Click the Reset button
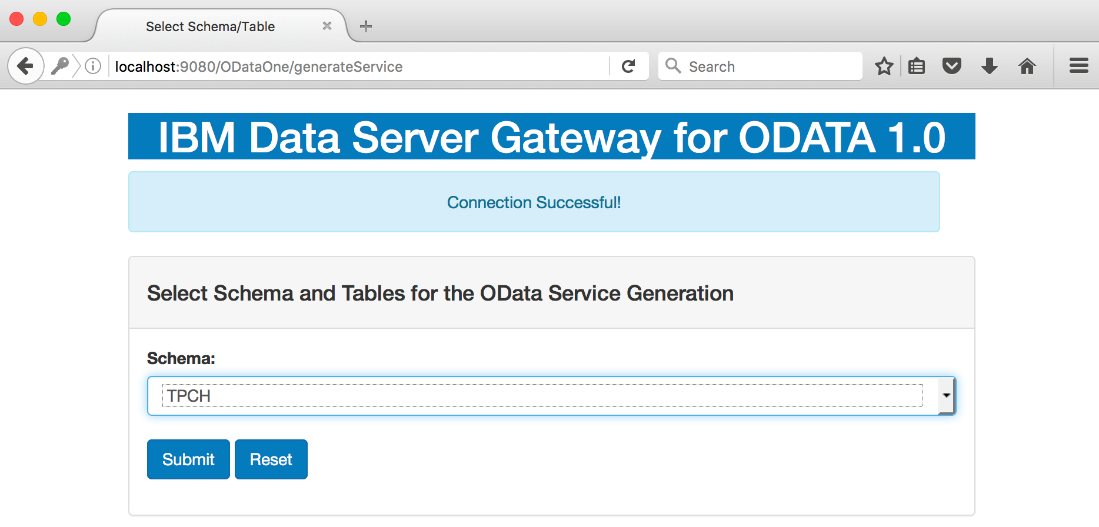 pyautogui.click(x=271, y=459)
